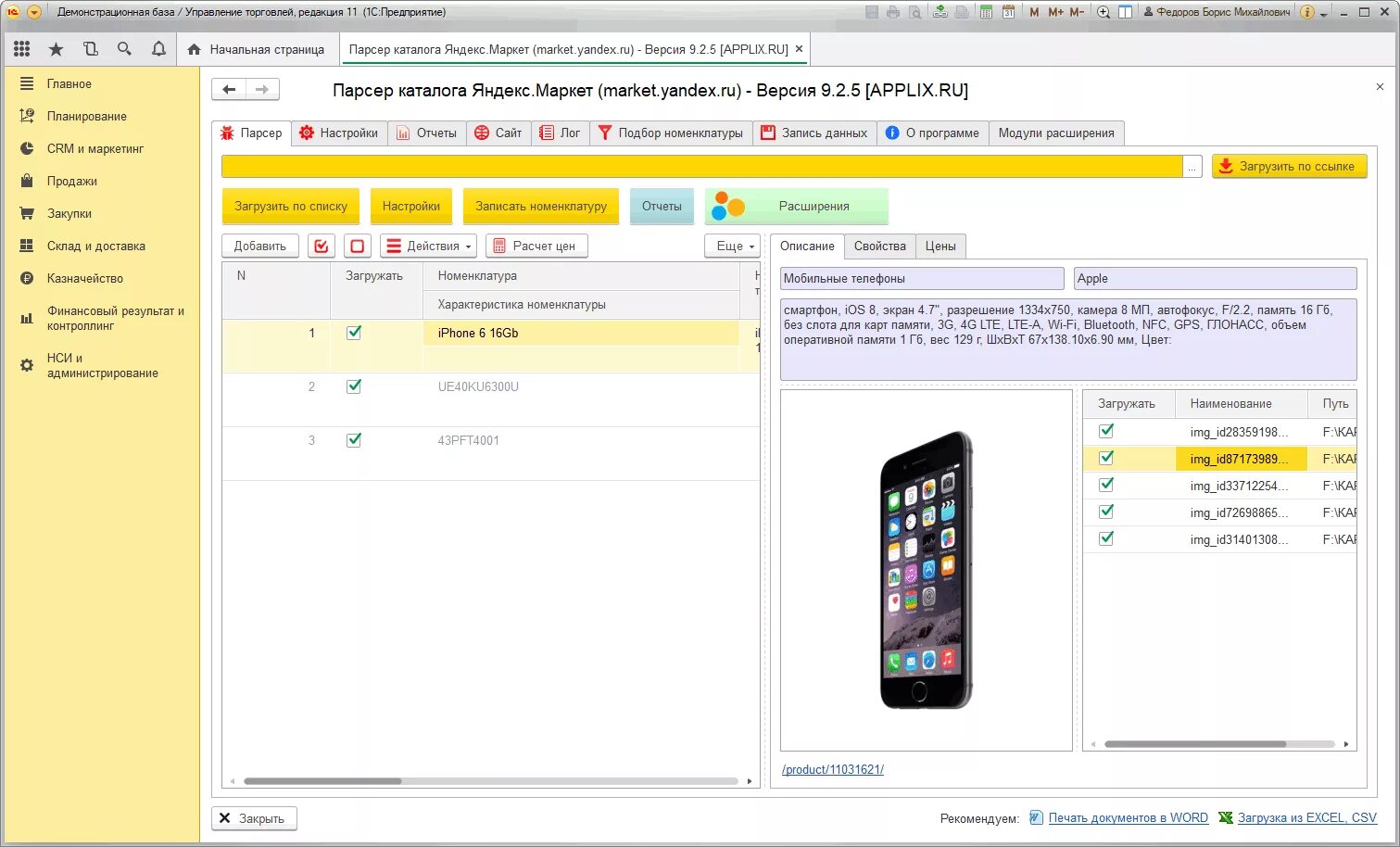
Task: Click the check all red icon button
Action: [x=321, y=246]
